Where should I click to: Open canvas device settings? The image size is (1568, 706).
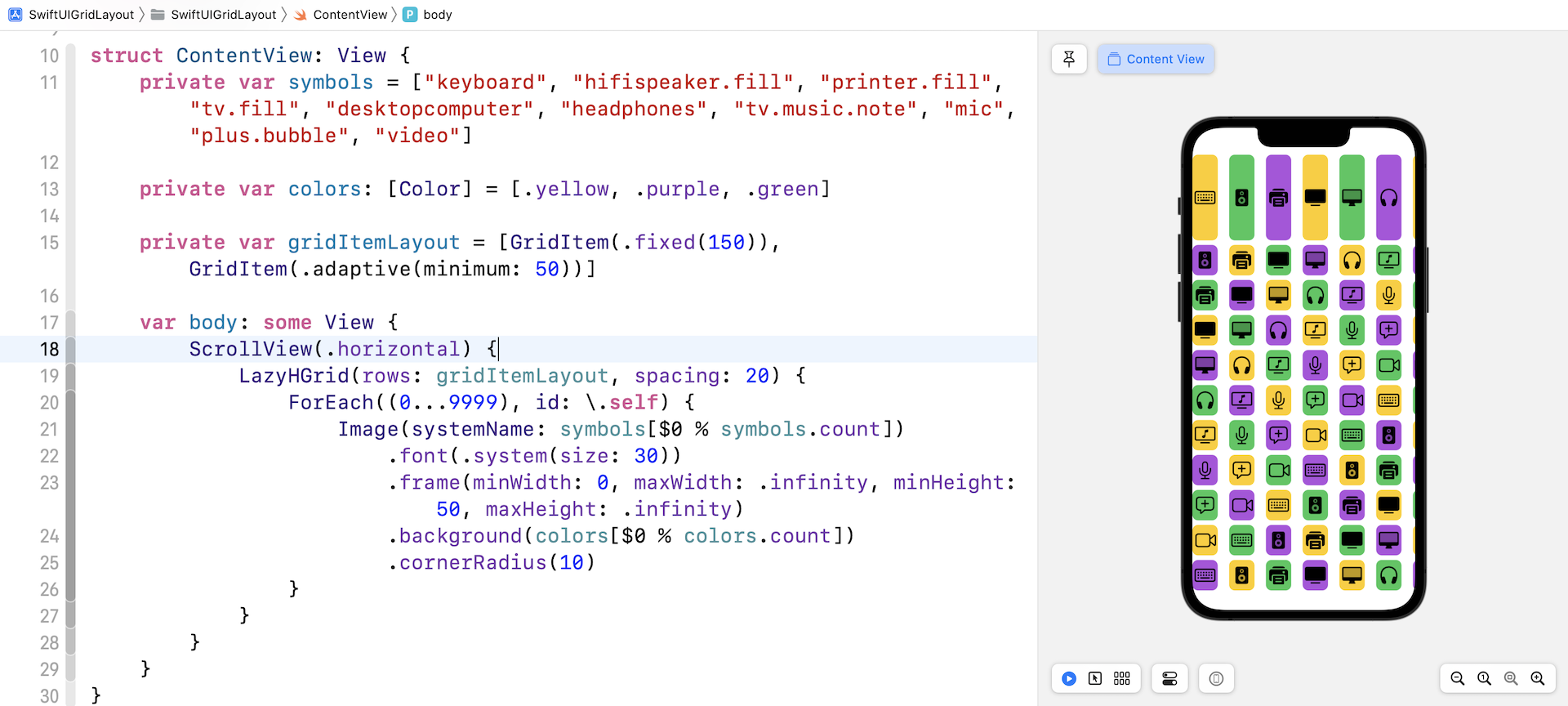(x=1169, y=678)
